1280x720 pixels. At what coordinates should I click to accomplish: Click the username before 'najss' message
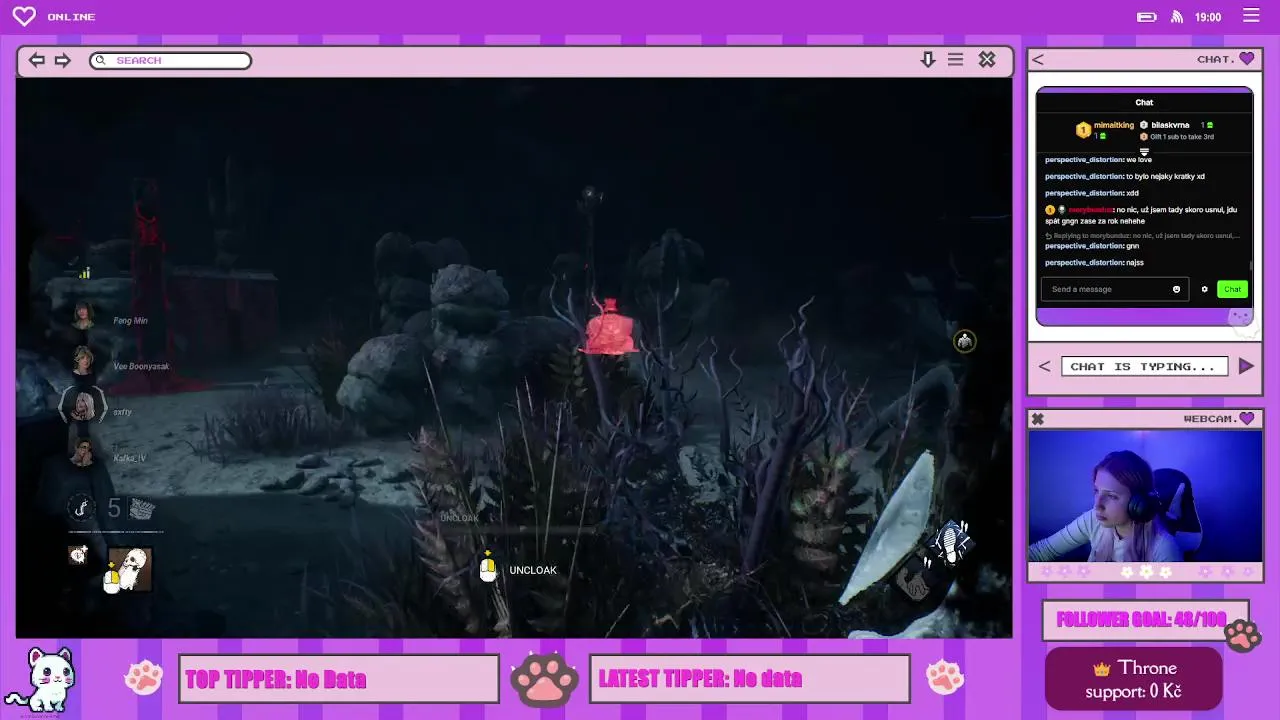click(x=1084, y=262)
